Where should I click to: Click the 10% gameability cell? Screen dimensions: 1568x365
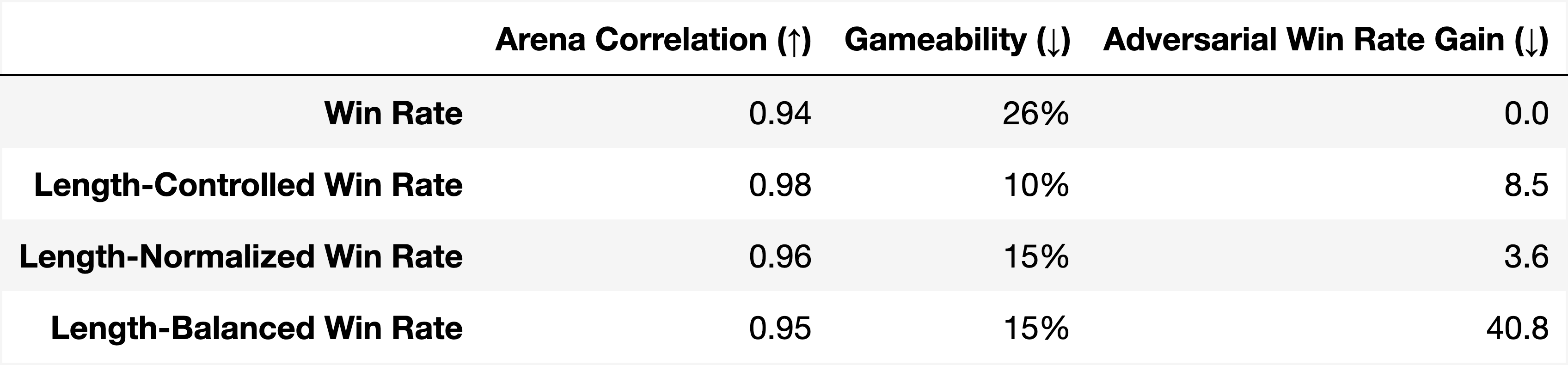click(x=1036, y=186)
